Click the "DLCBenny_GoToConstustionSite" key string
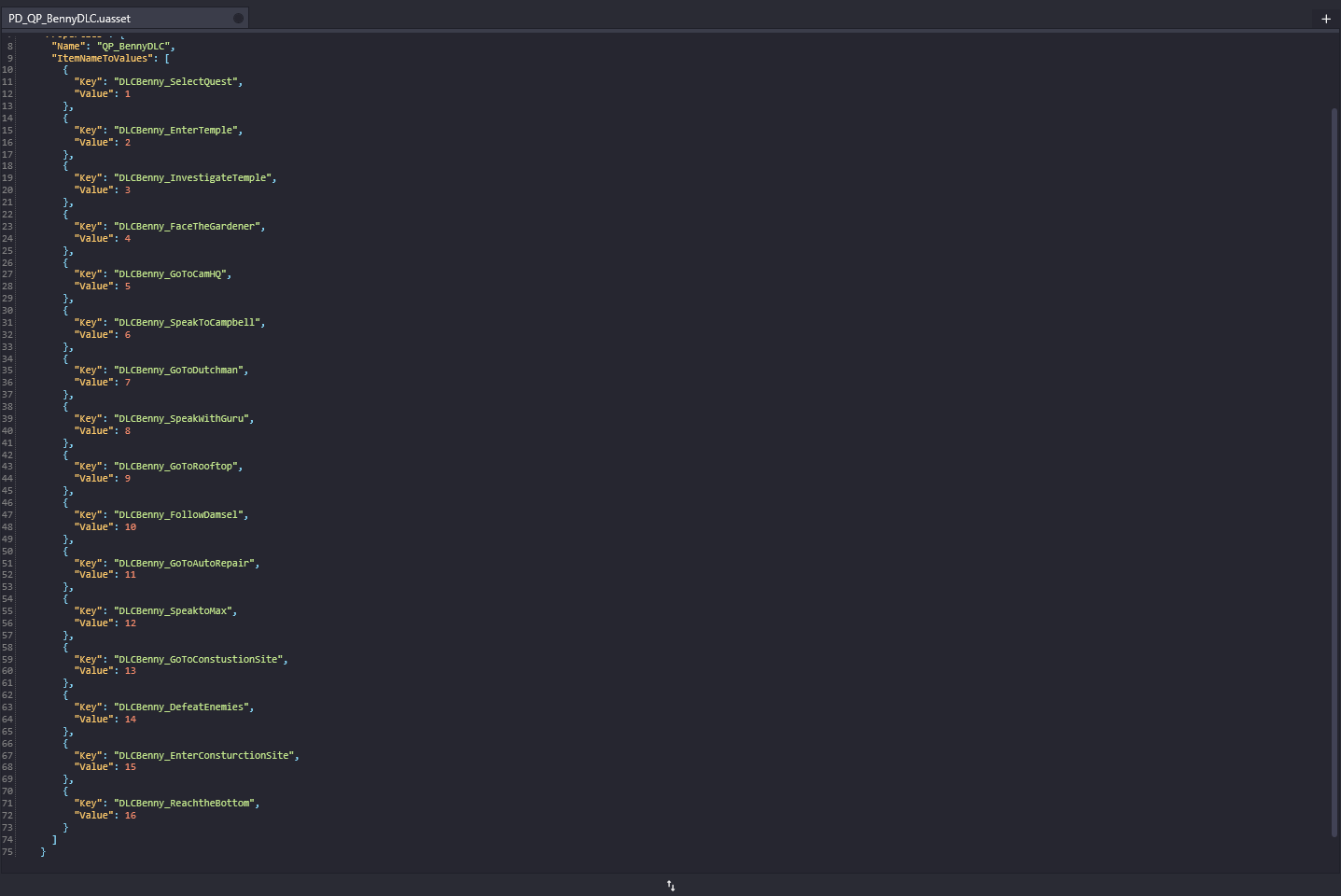 [x=198, y=660]
